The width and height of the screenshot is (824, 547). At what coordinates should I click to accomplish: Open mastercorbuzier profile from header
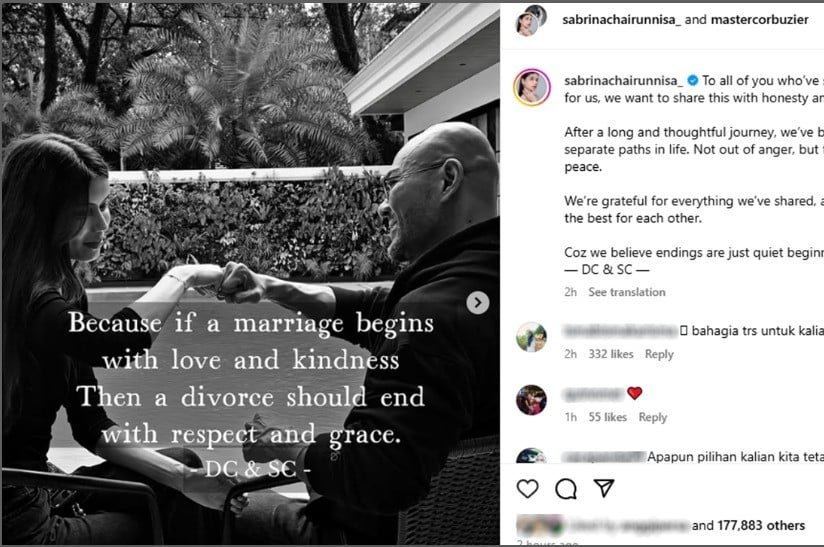pos(759,19)
